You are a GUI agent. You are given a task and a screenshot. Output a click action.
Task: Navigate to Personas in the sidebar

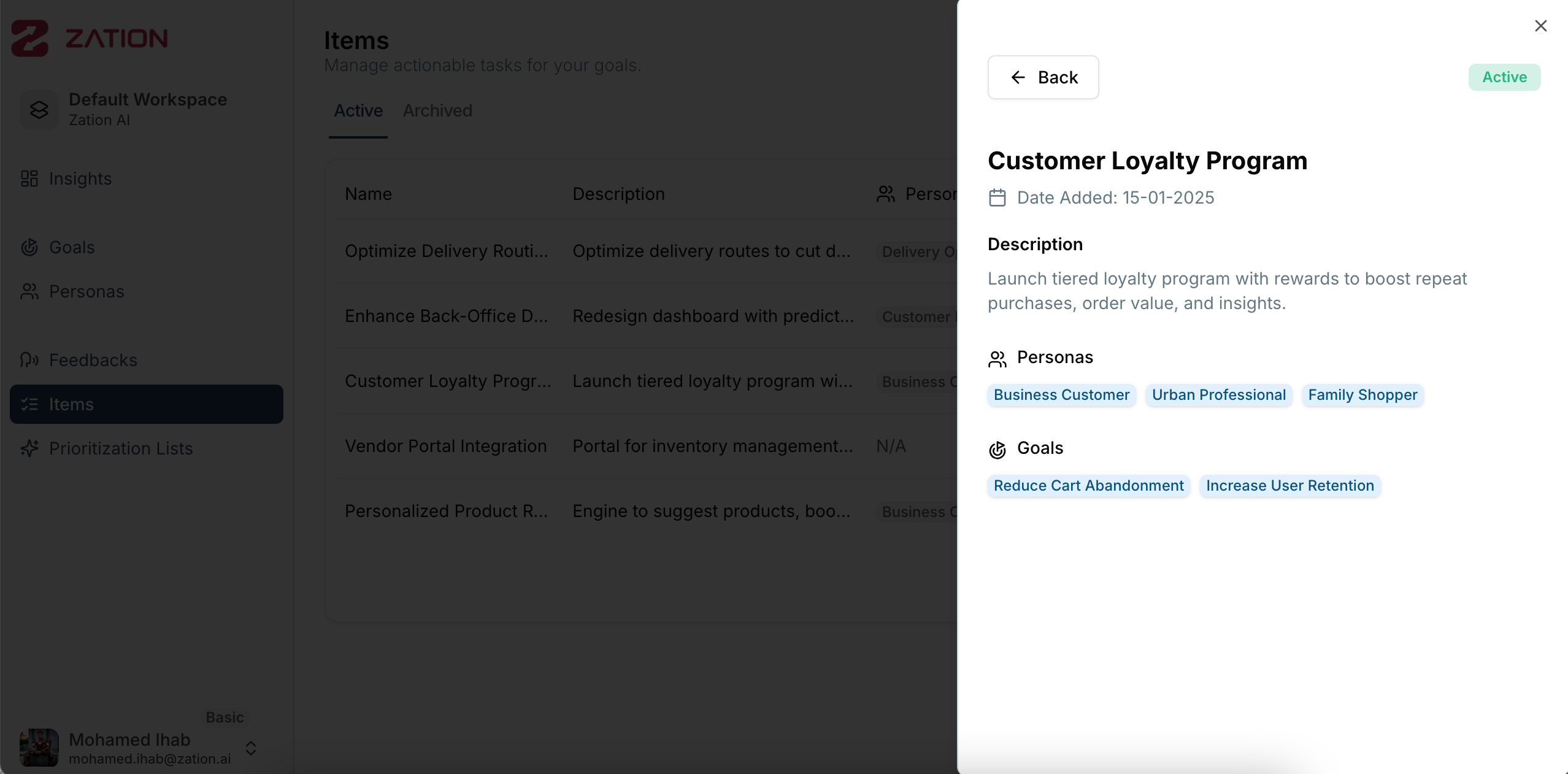click(147, 291)
